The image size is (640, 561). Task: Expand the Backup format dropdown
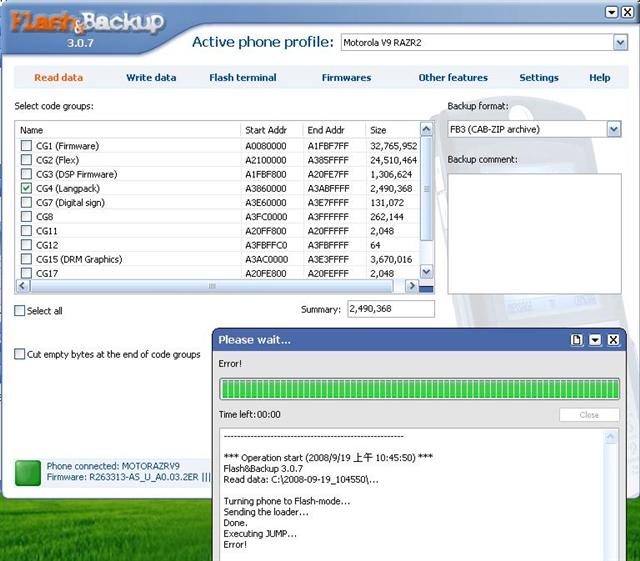coord(613,129)
